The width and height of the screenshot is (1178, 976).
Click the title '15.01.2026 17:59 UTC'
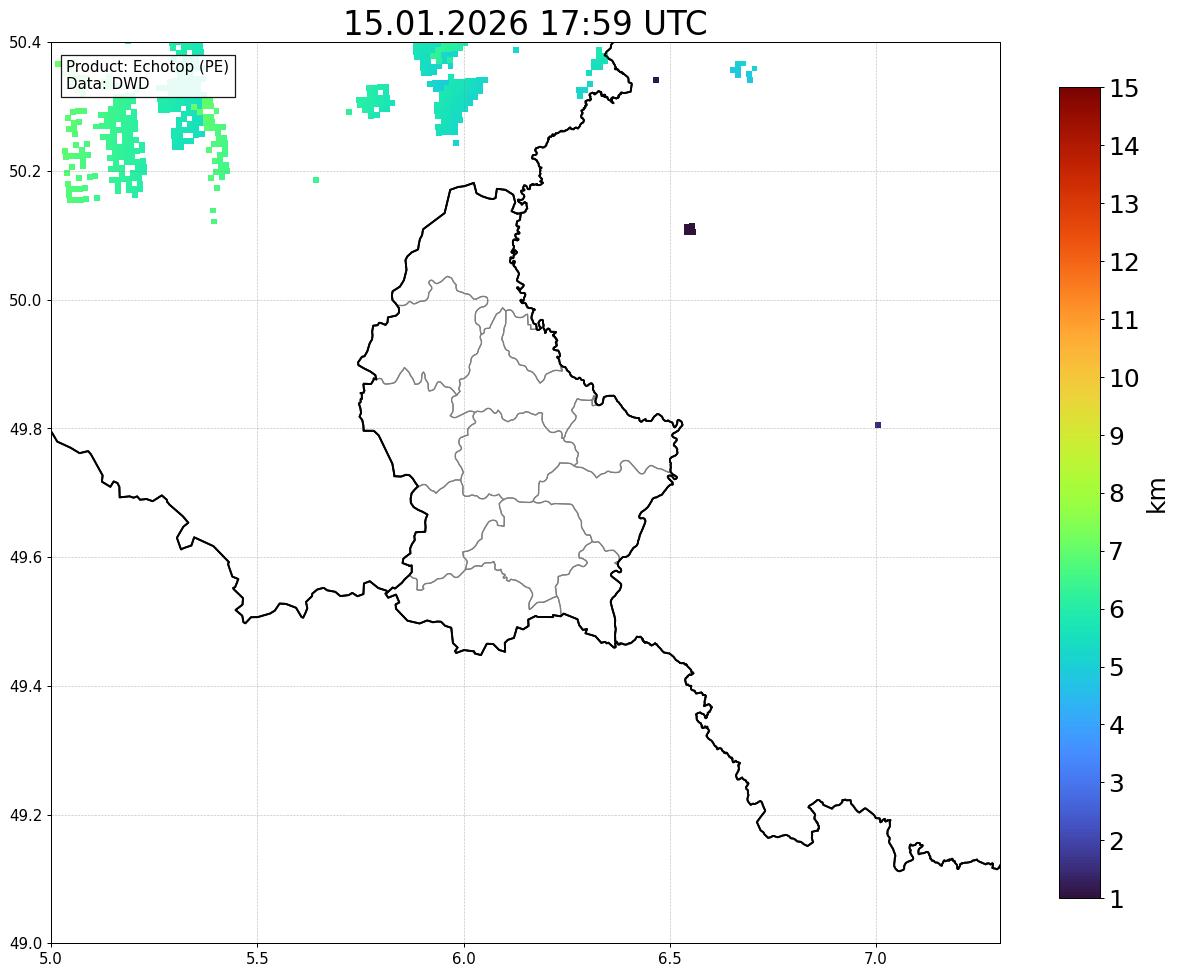click(525, 23)
